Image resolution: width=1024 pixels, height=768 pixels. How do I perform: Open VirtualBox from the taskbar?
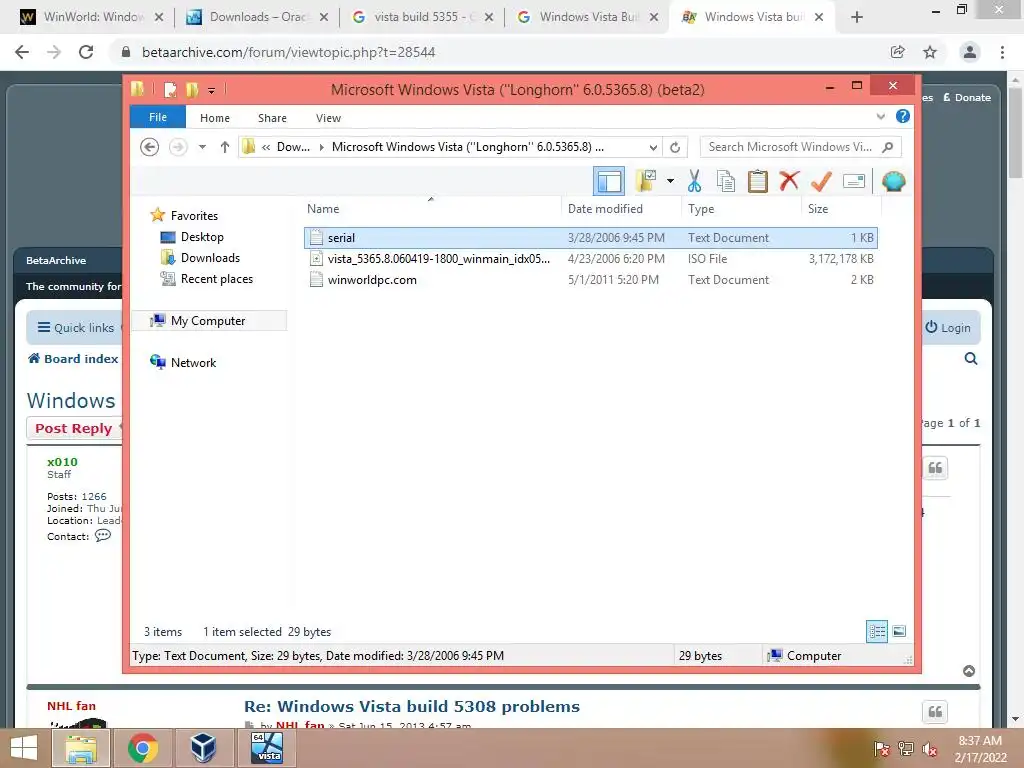(x=204, y=748)
